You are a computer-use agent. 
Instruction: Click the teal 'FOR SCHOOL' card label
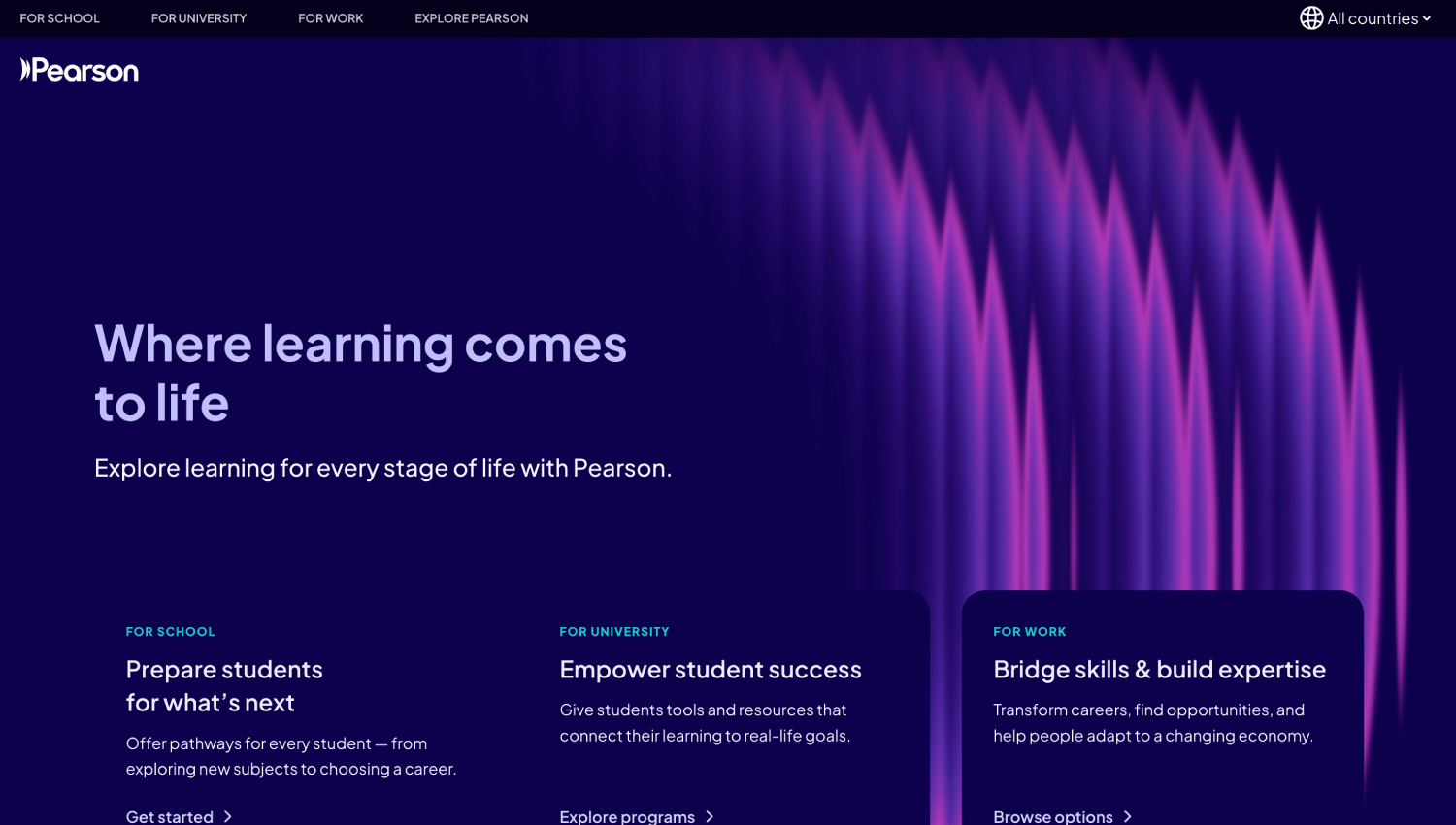click(x=171, y=632)
